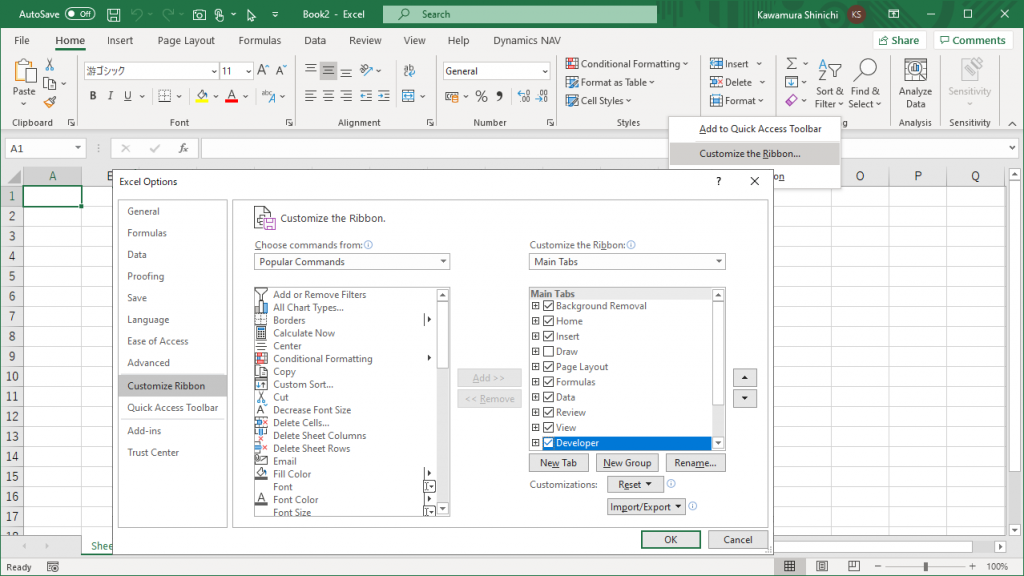Click the zoom slider handle
1024x576 pixels.
[925, 566]
